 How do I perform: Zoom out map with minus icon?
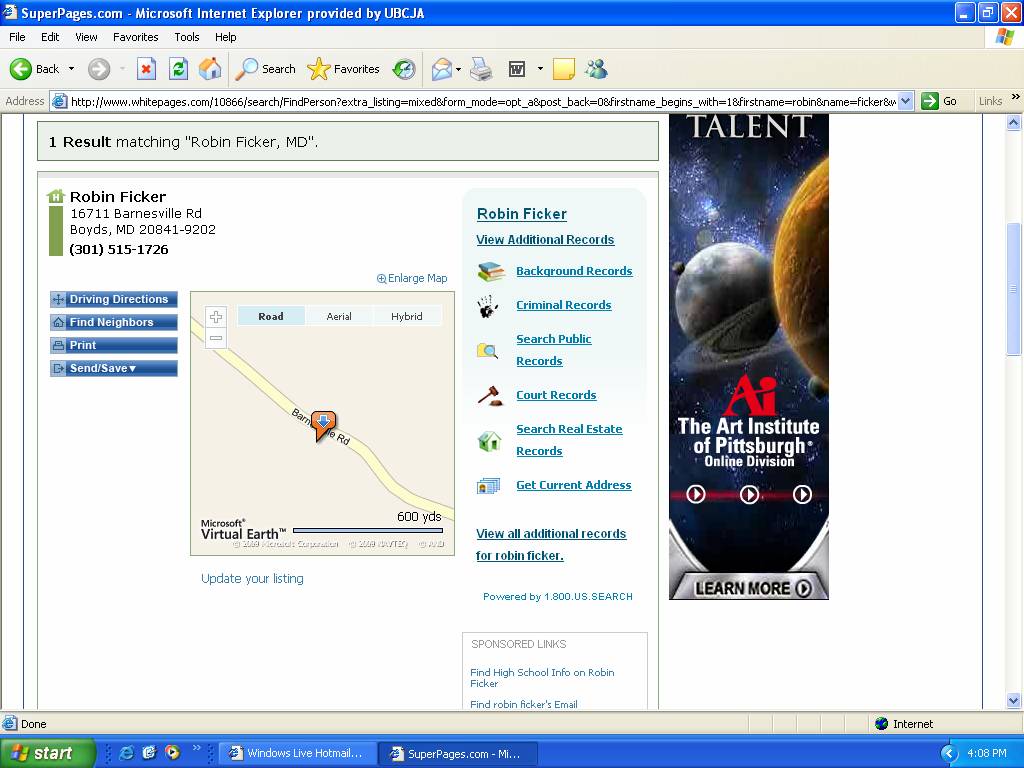[216, 338]
